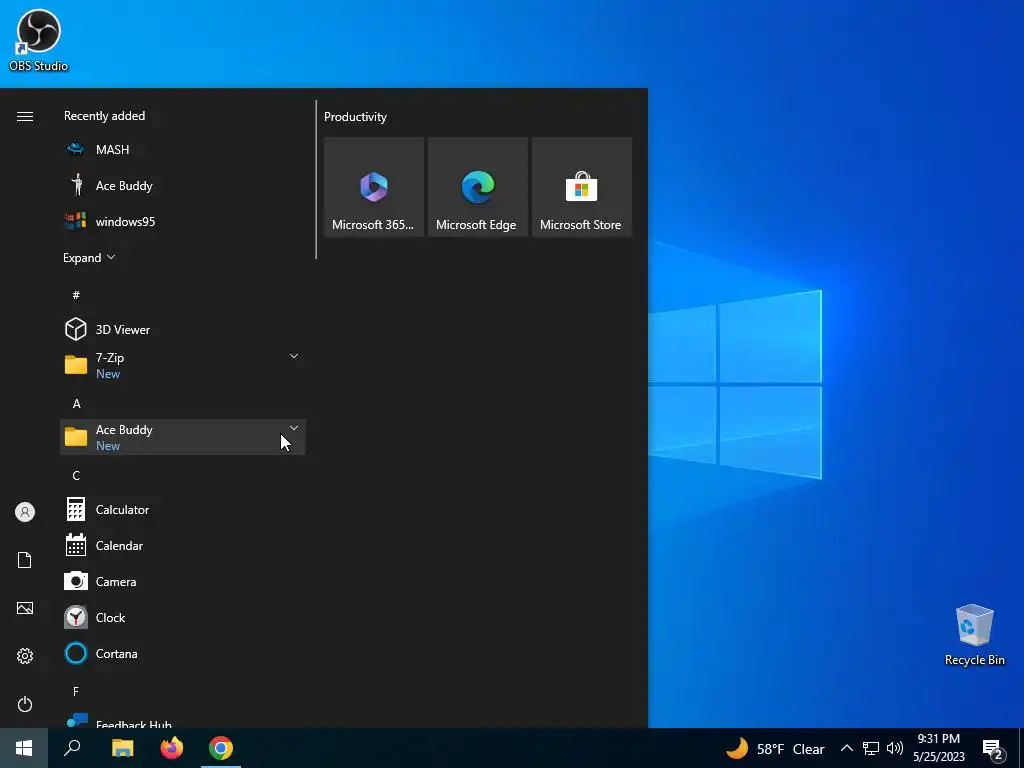
Task: Open the Calendar app
Action: coord(183,545)
